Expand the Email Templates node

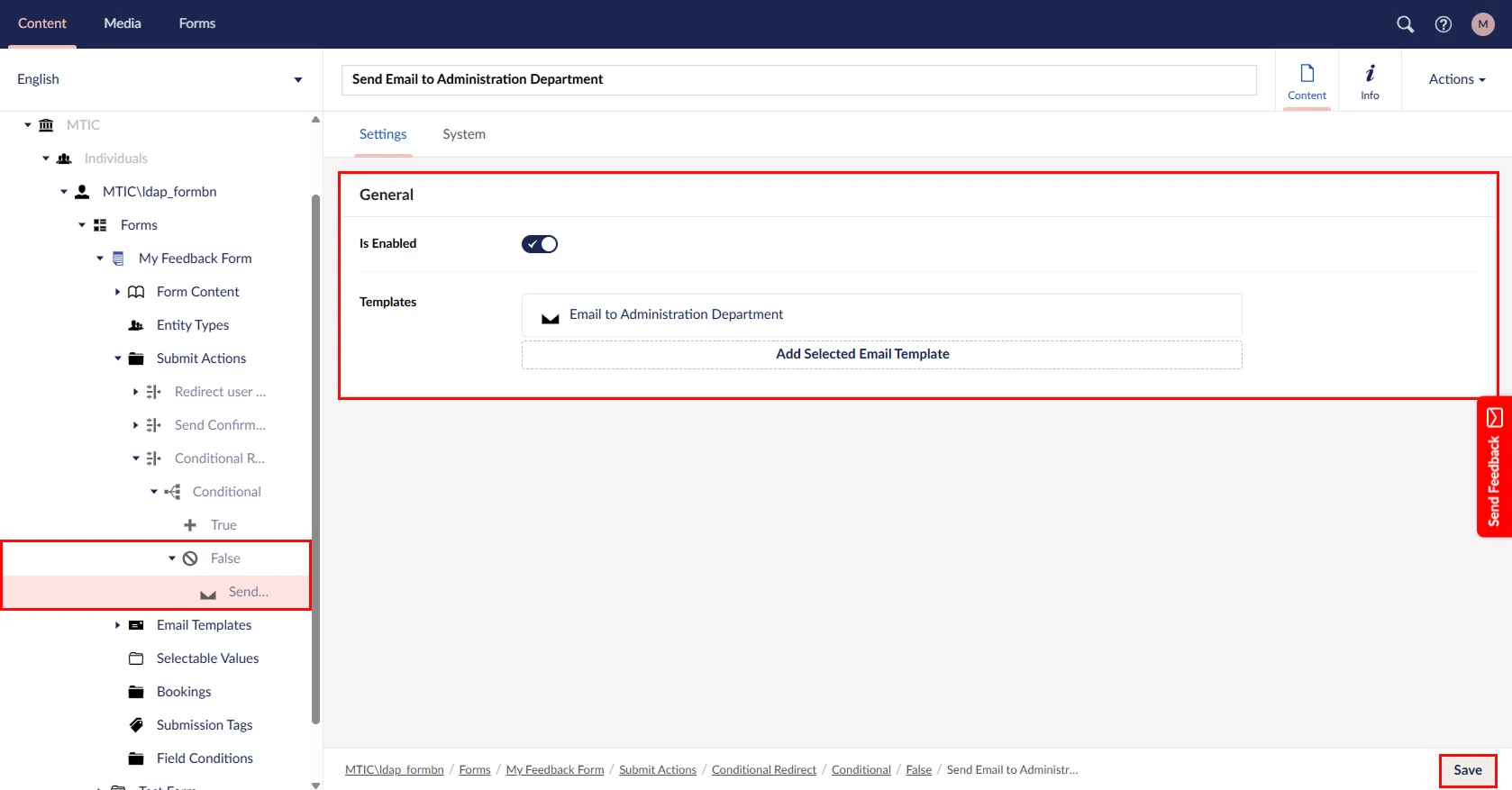(117, 625)
